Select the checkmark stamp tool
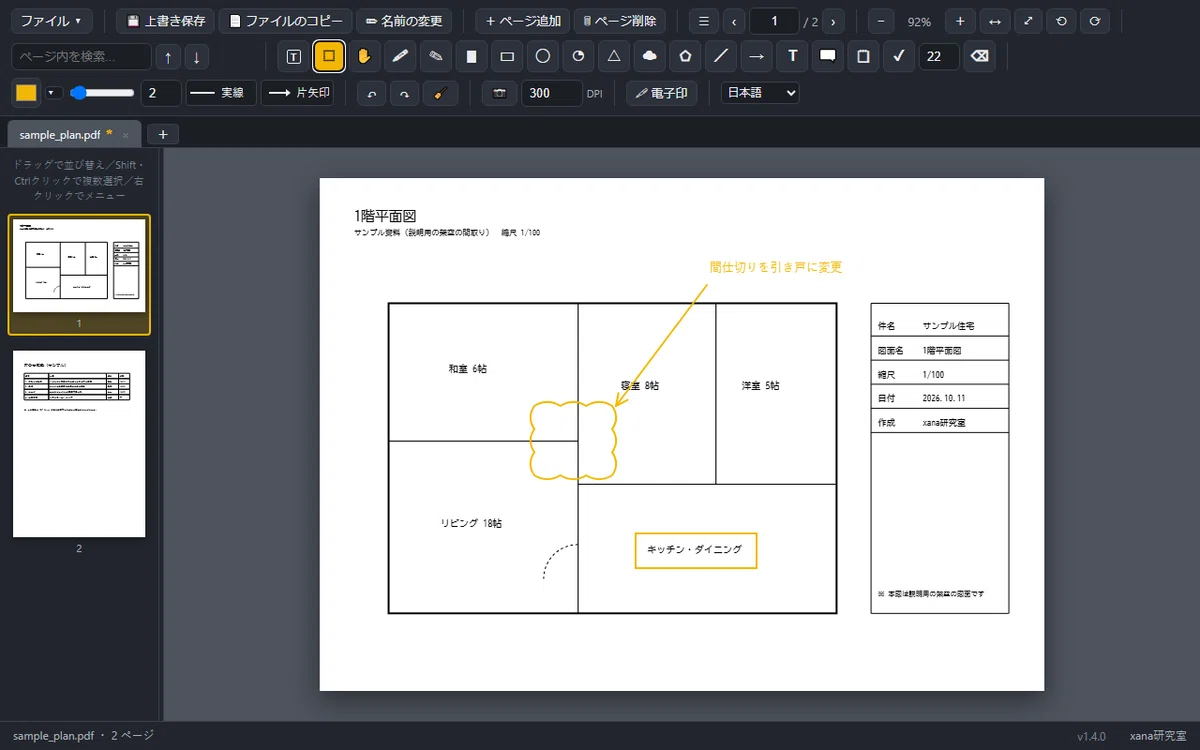This screenshot has width=1200, height=750. (x=899, y=56)
